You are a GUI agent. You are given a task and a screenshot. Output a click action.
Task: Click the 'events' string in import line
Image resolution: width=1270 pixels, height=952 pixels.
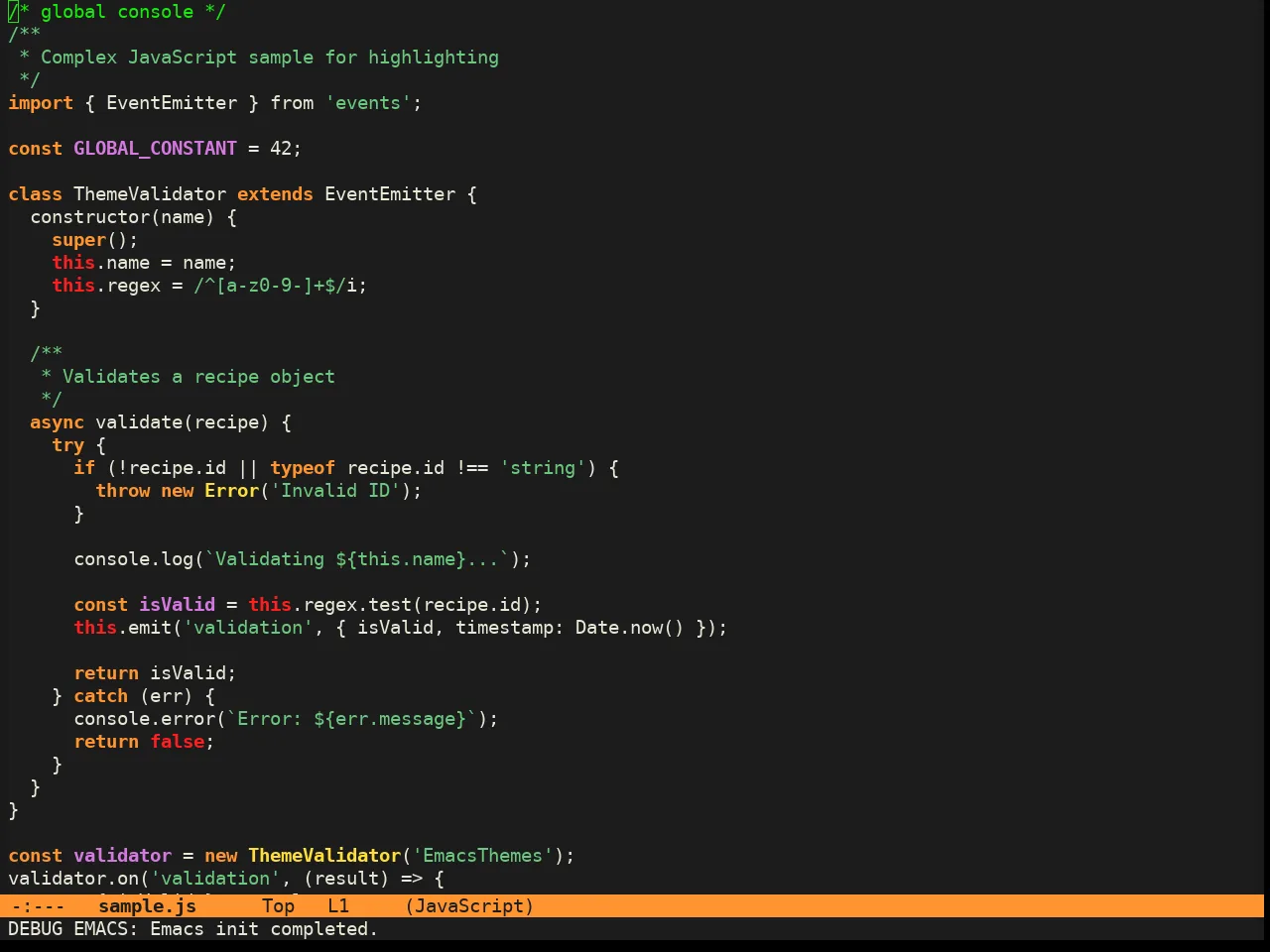(368, 103)
